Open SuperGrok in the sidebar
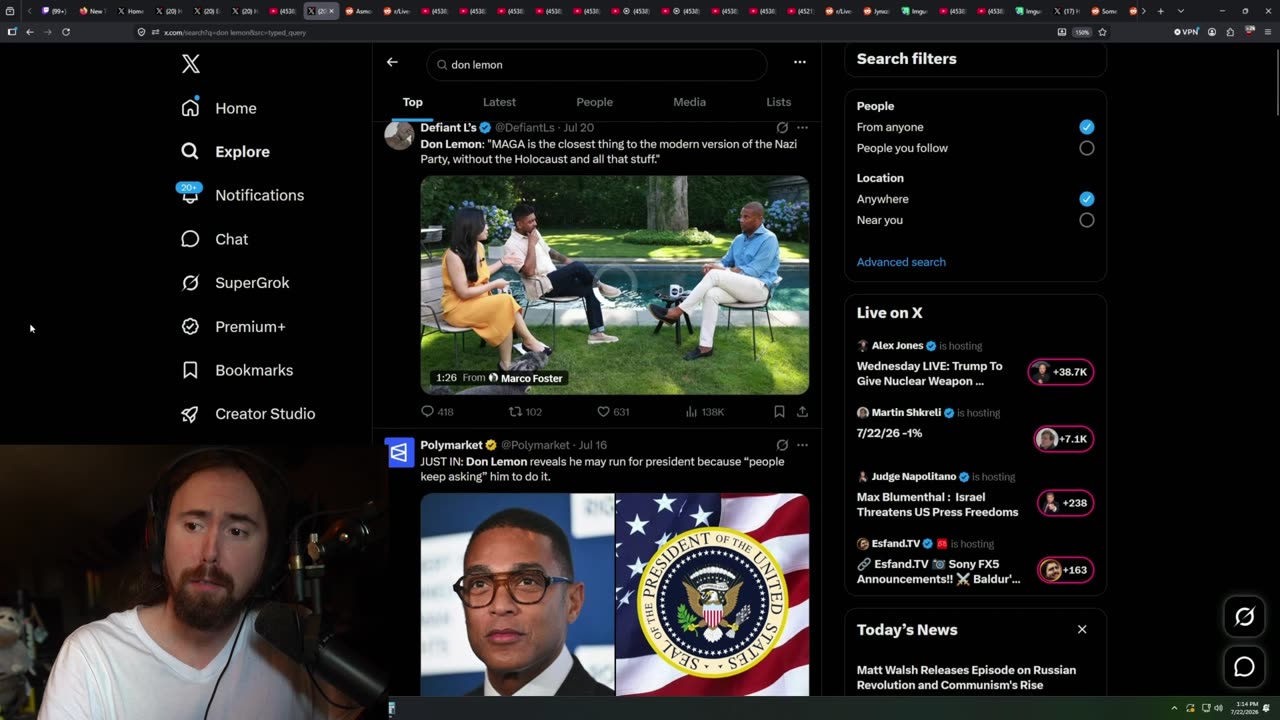 point(236,283)
